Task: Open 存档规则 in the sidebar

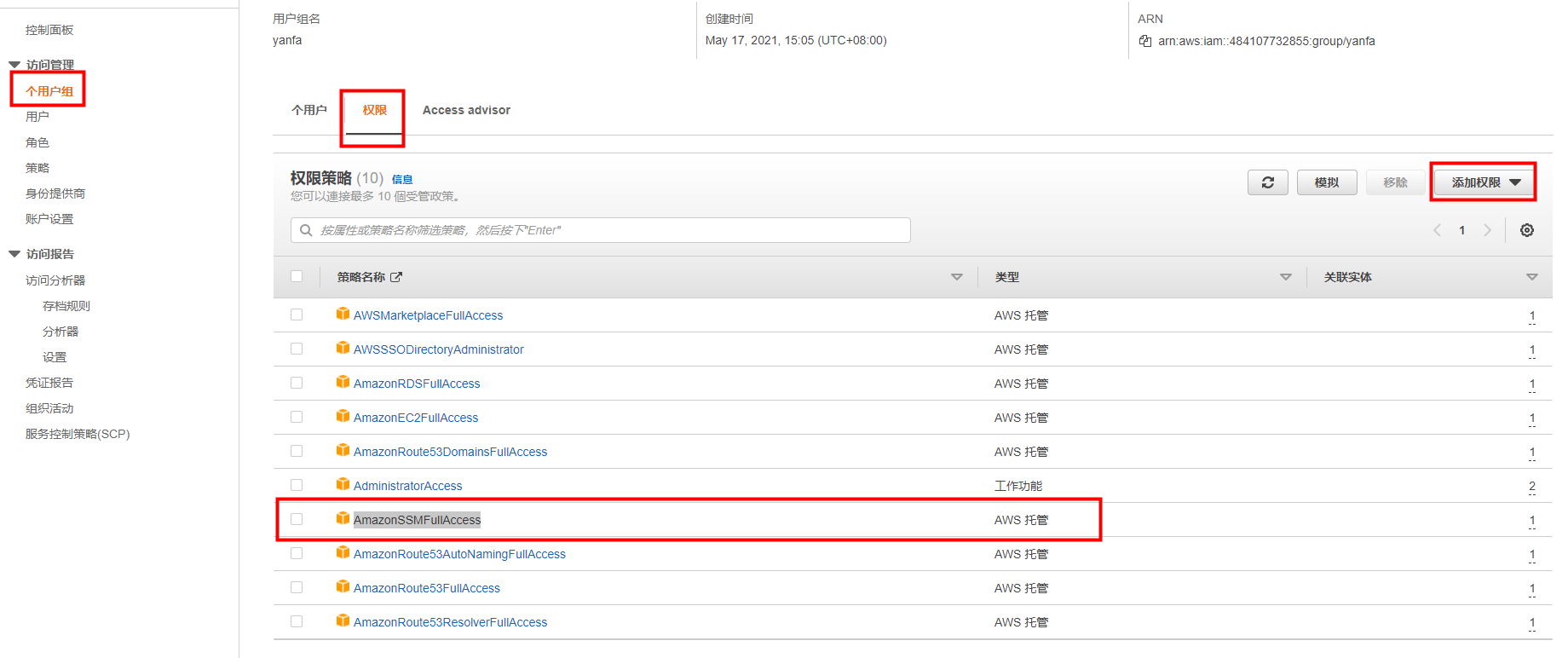Action: 66,306
